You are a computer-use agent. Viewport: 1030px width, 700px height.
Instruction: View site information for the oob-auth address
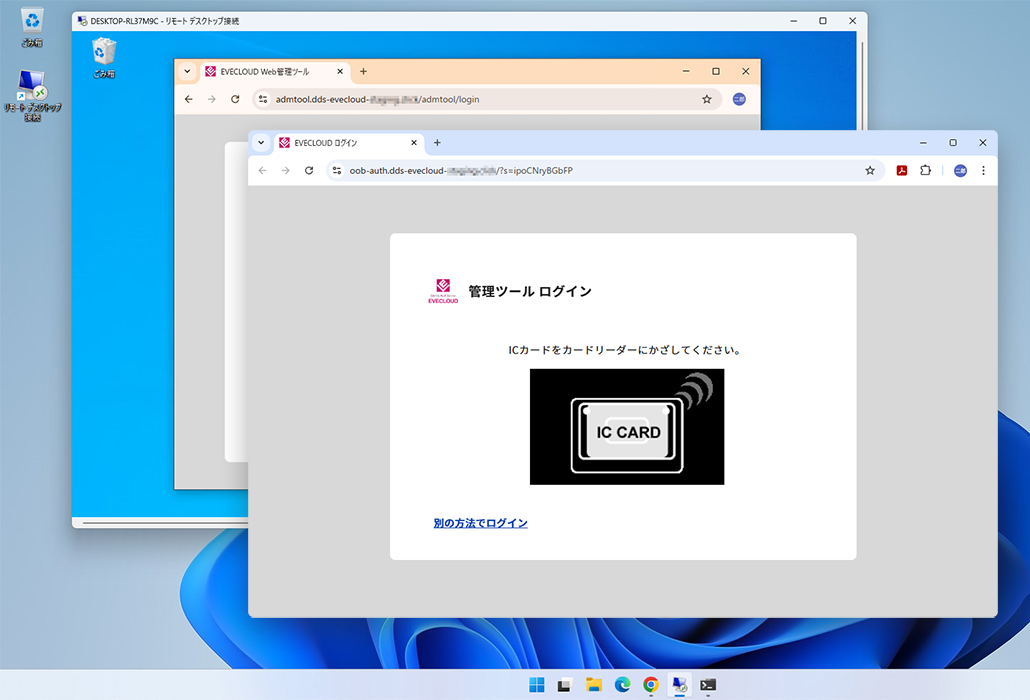coord(336,171)
